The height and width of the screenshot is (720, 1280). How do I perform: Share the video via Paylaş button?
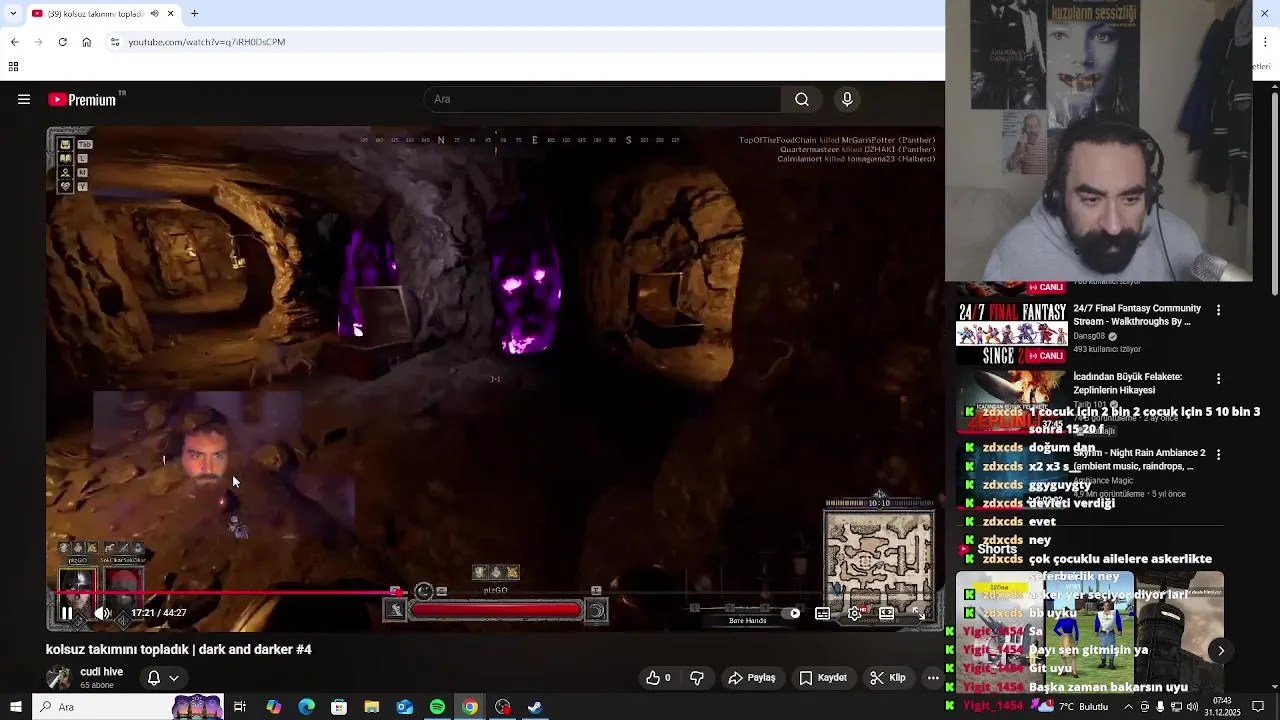coord(752,677)
